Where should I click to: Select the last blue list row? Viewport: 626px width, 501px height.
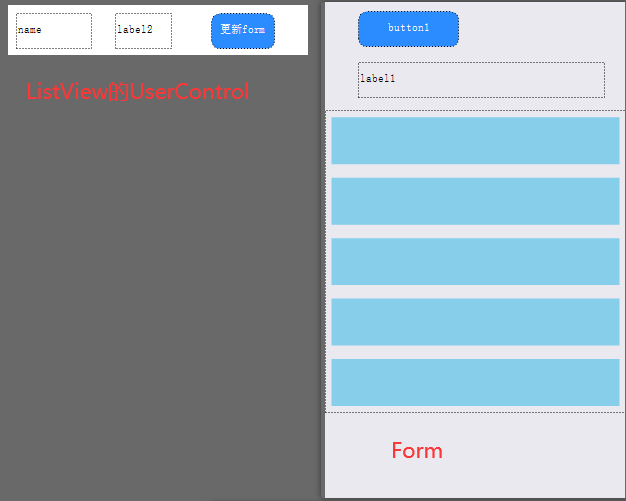(x=475, y=382)
